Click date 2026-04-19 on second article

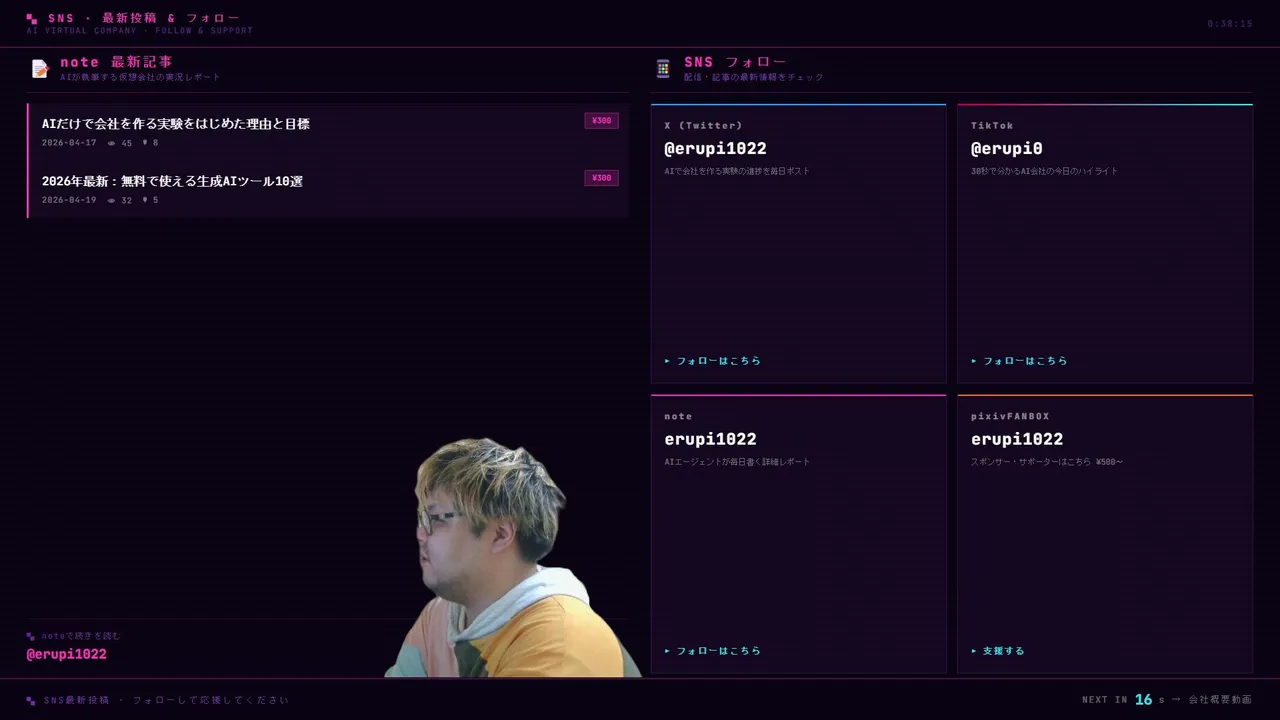pos(69,200)
